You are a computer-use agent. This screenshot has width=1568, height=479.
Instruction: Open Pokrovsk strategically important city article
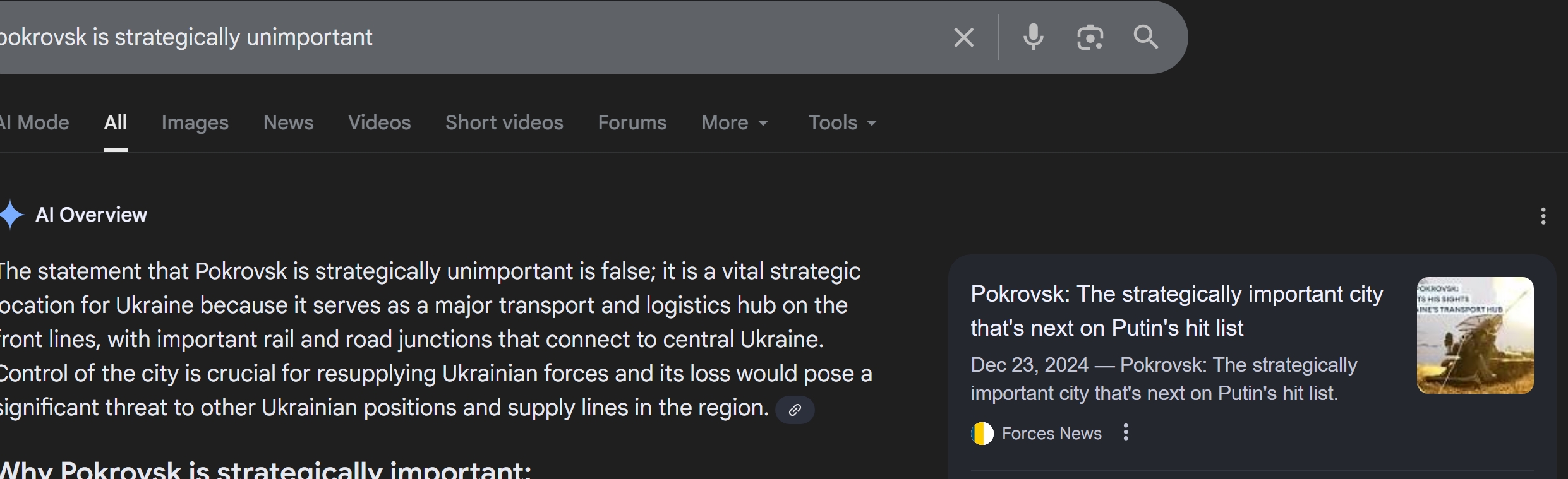(1177, 311)
